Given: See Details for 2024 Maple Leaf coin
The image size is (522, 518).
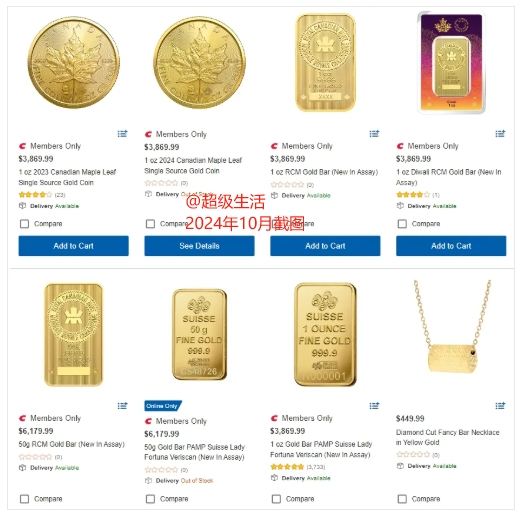Looking at the screenshot, I should (199, 246).
